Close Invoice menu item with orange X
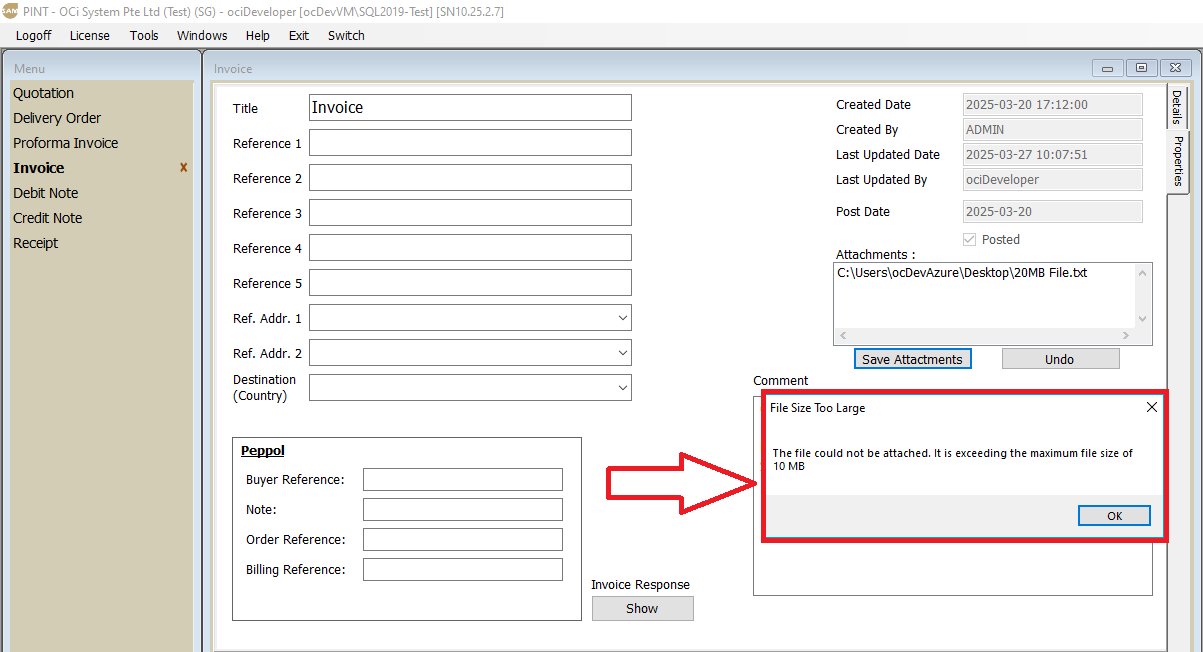1203x652 pixels. 183,168
